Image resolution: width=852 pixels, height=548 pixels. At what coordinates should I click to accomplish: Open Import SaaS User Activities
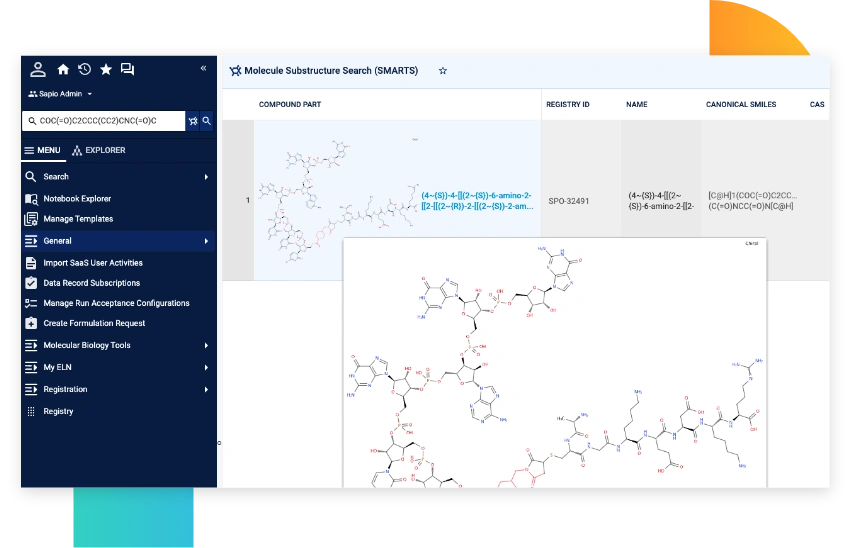(x=118, y=263)
